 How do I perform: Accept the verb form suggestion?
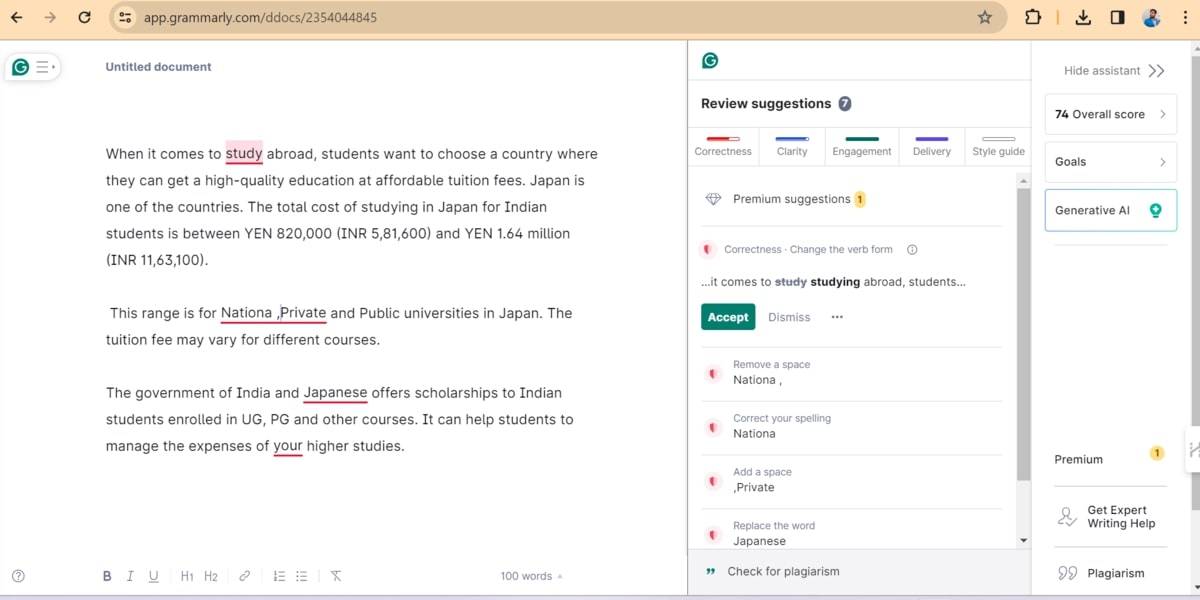pyautogui.click(x=727, y=316)
